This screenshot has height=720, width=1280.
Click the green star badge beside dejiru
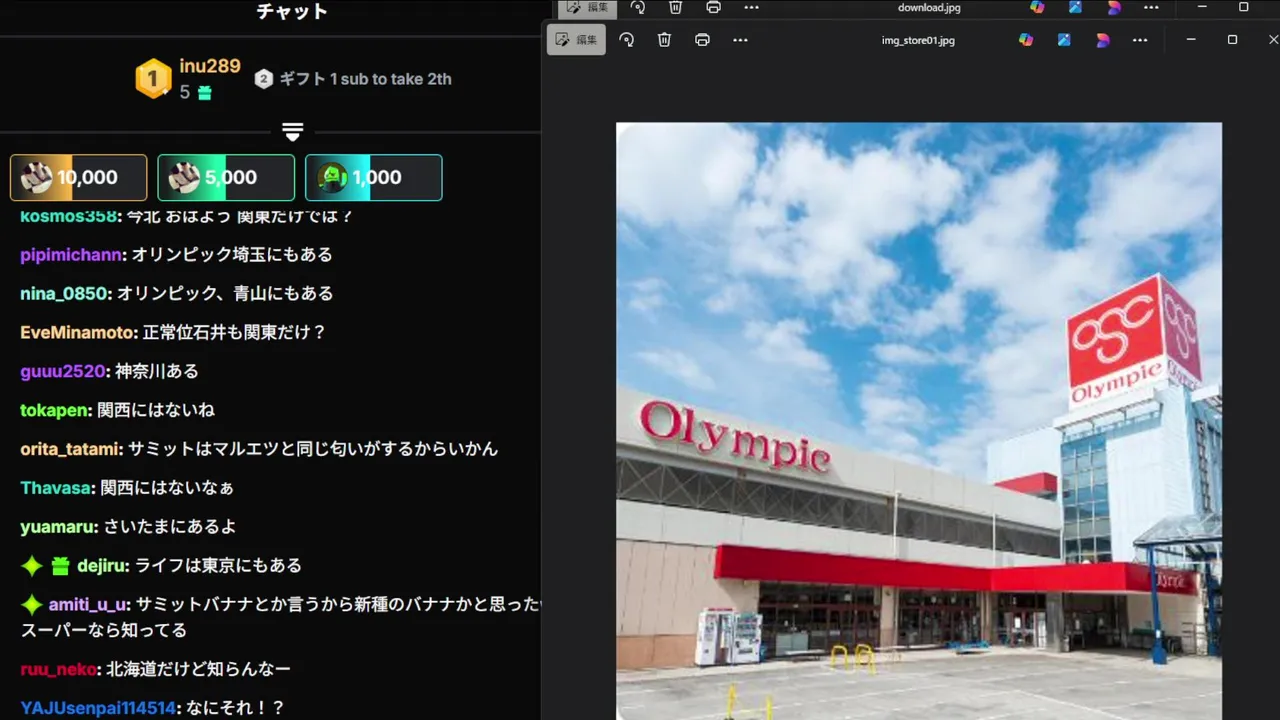point(32,566)
